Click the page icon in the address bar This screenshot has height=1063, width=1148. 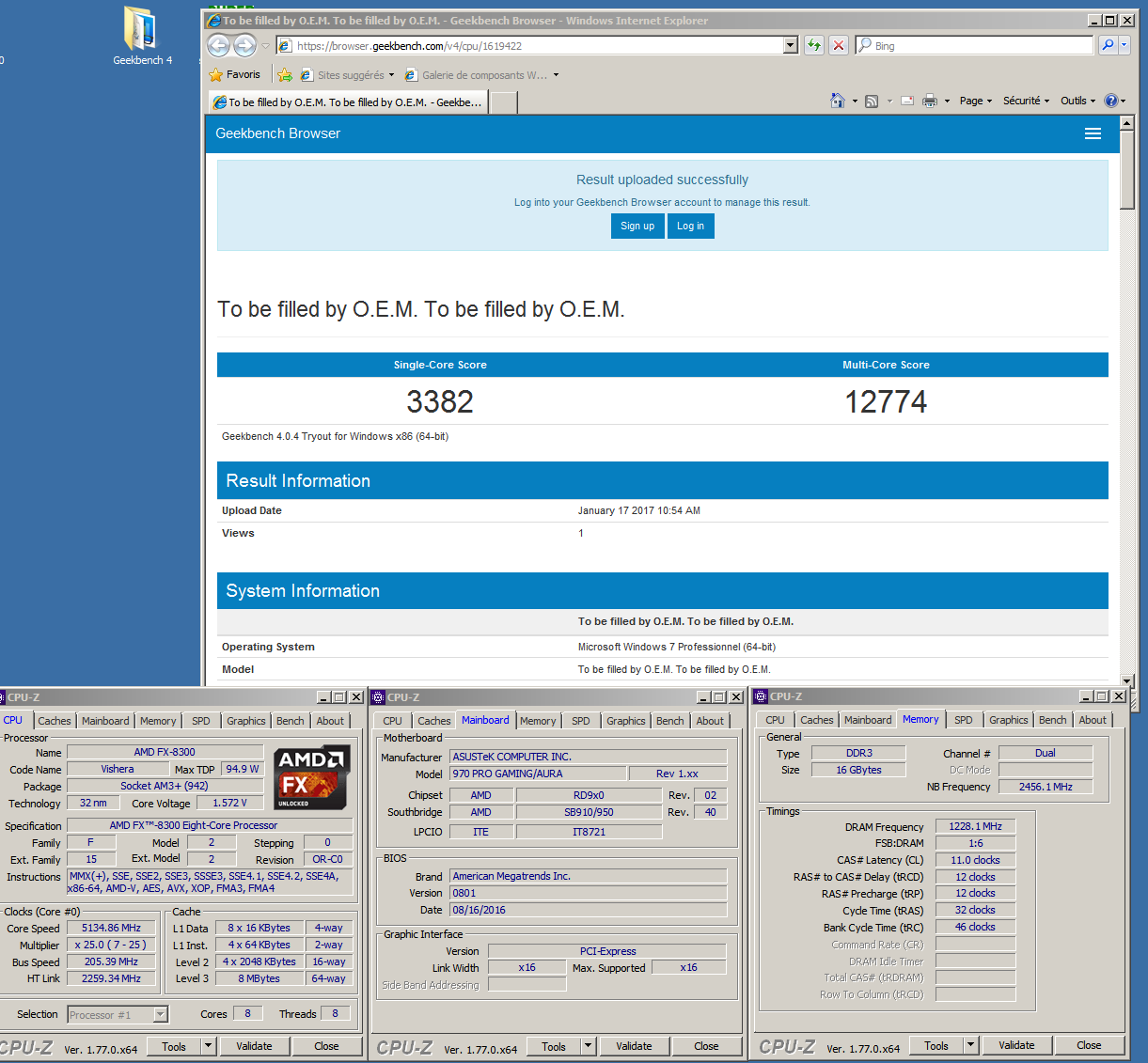285,45
